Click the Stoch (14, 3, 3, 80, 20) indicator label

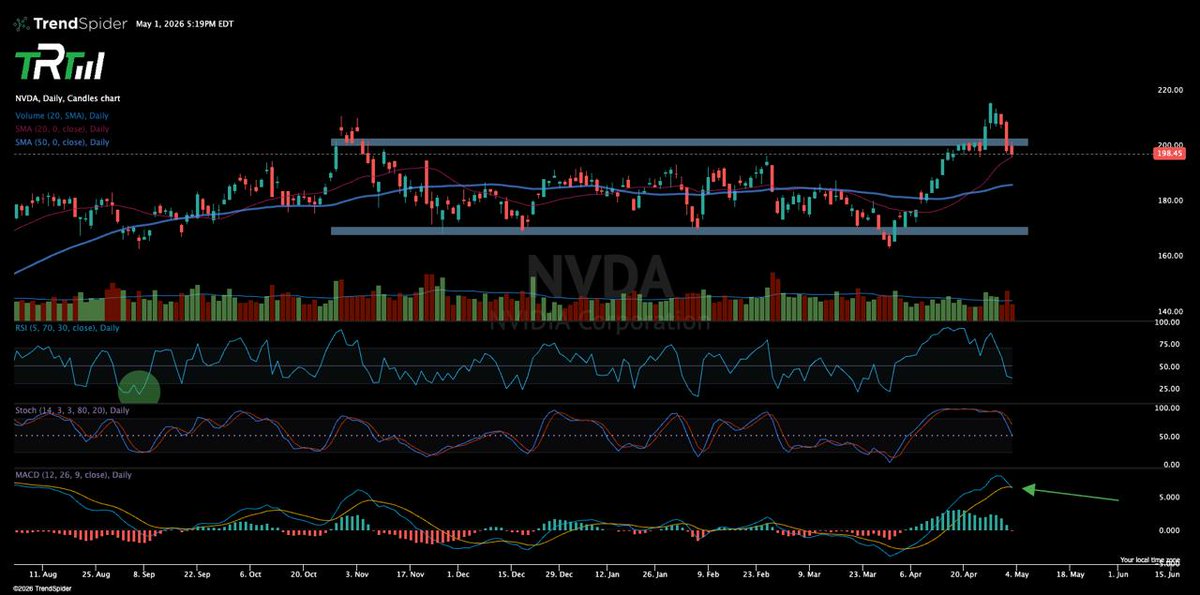(71, 410)
